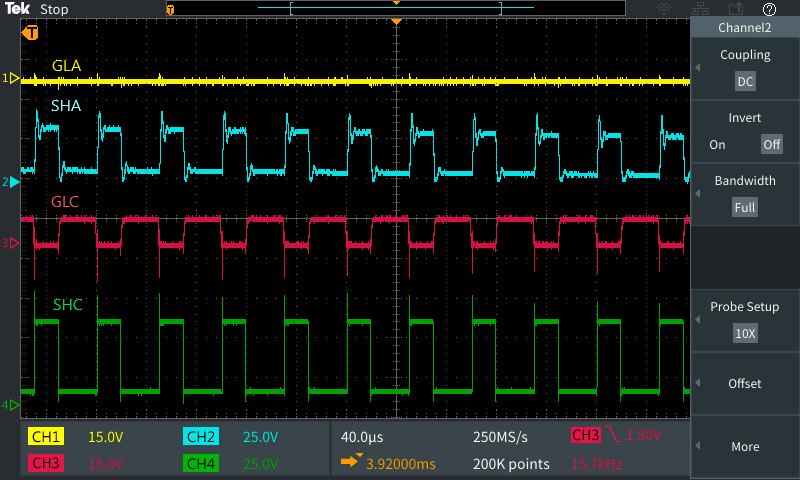The width and height of the screenshot is (800, 480).
Task: Select the DC coupling value
Action: [745, 82]
